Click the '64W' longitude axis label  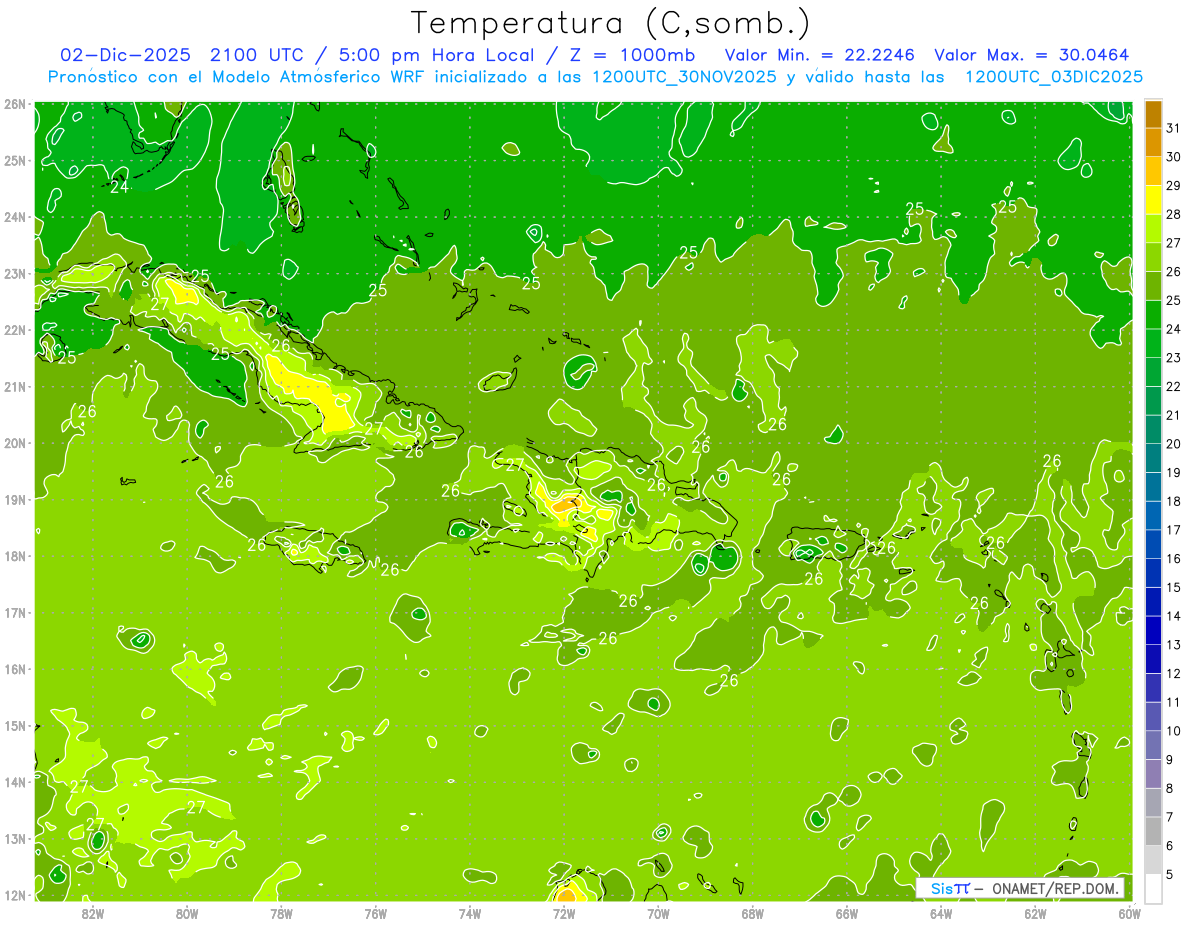point(941,913)
